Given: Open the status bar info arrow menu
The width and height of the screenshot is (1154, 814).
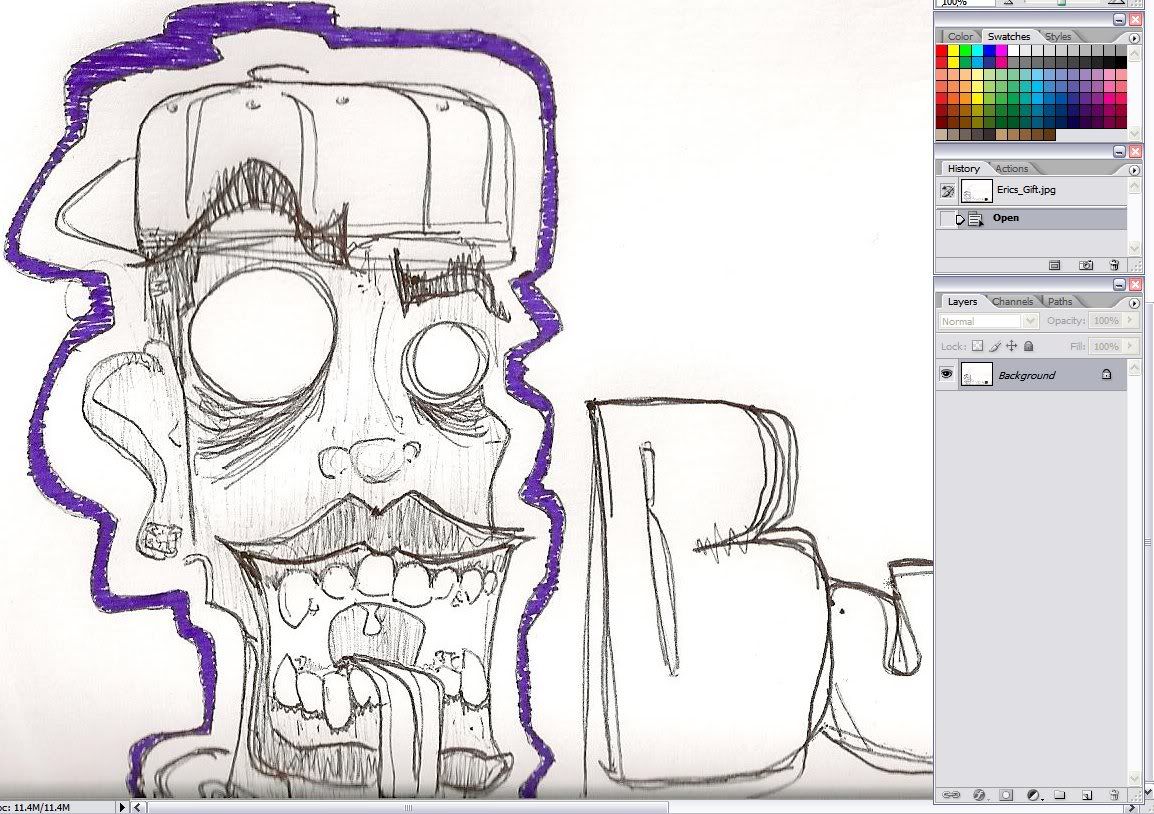Looking at the screenshot, I should [122, 807].
